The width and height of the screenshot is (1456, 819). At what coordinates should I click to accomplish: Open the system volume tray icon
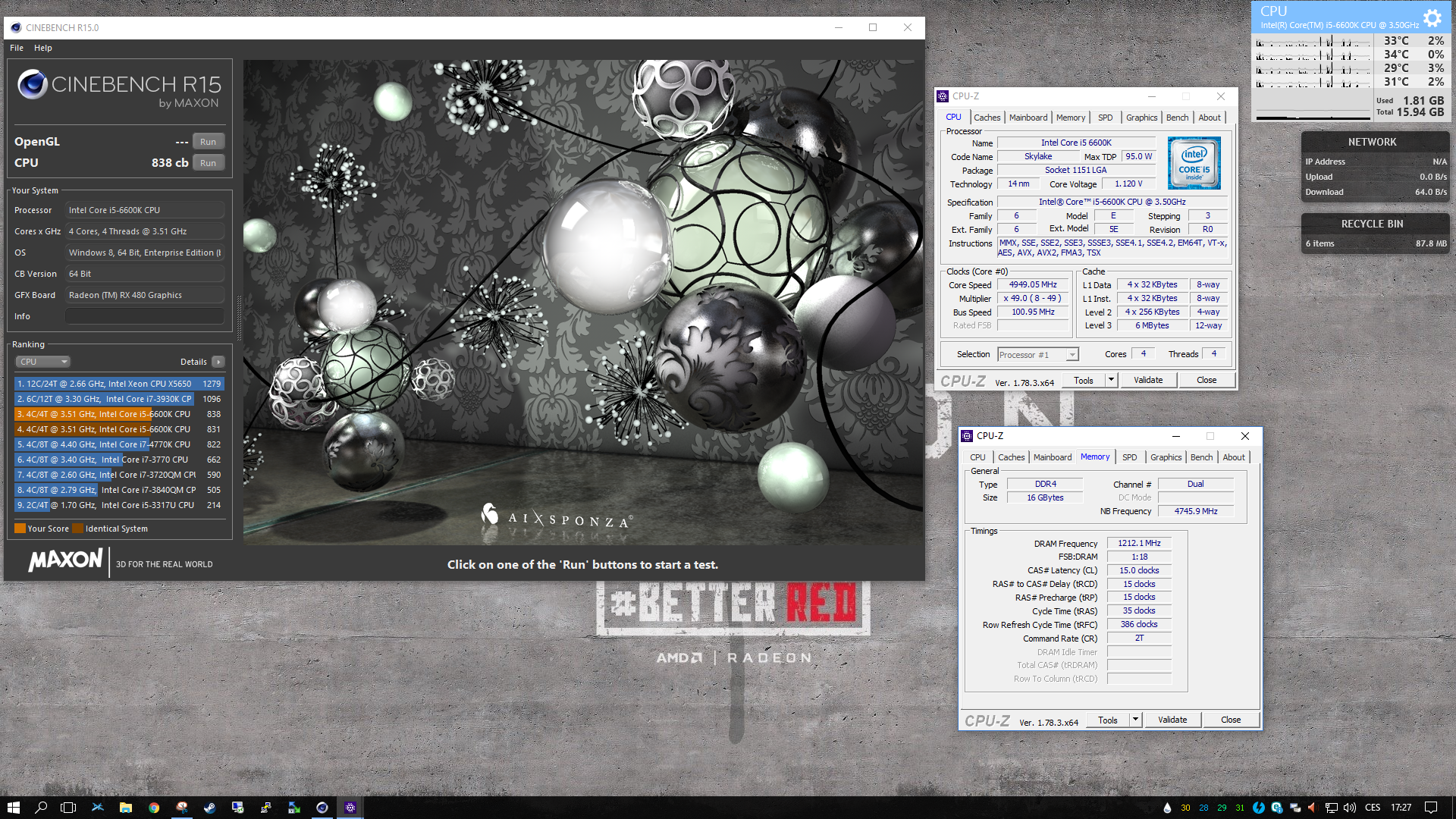point(1350,808)
